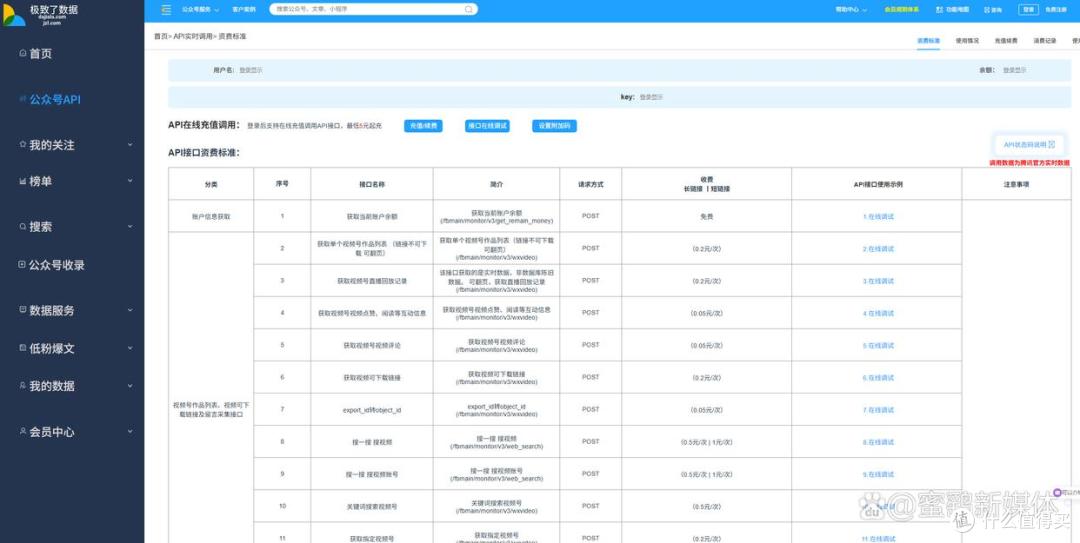
Task: Open the 公众号服务 dropdown
Action: click(x=200, y=10)
